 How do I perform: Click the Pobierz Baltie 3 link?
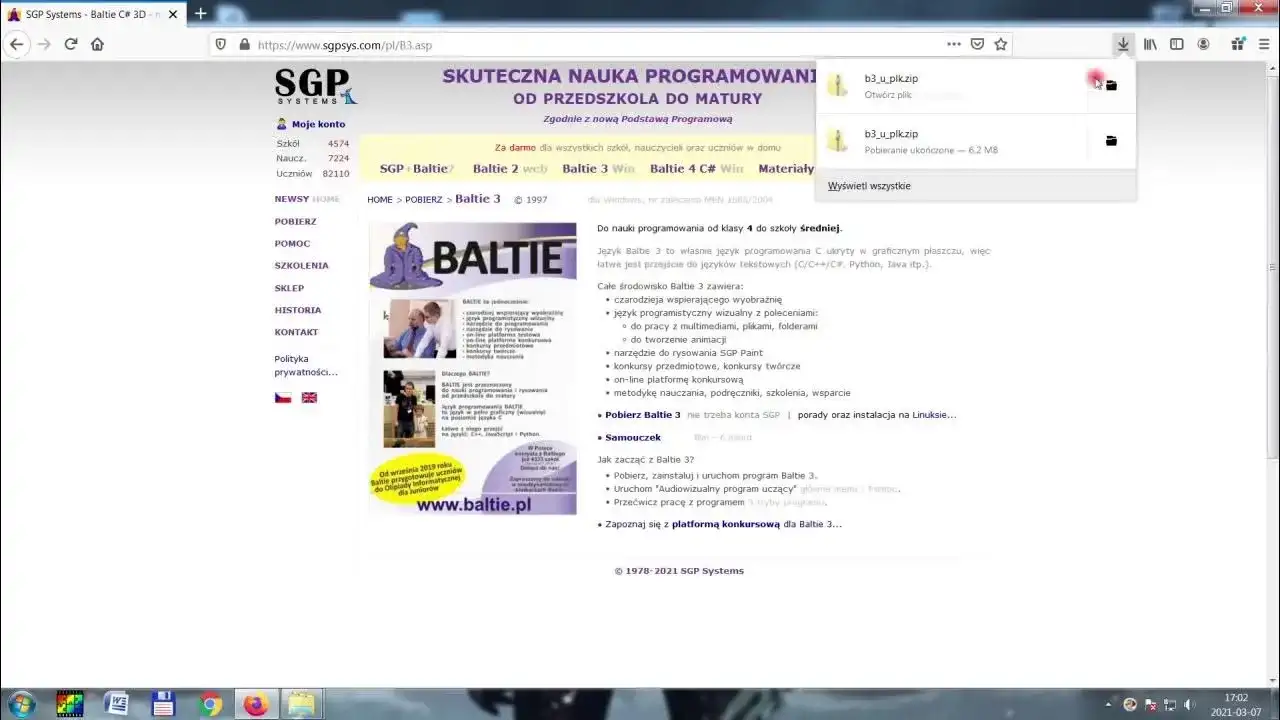[x=641, y=414]
